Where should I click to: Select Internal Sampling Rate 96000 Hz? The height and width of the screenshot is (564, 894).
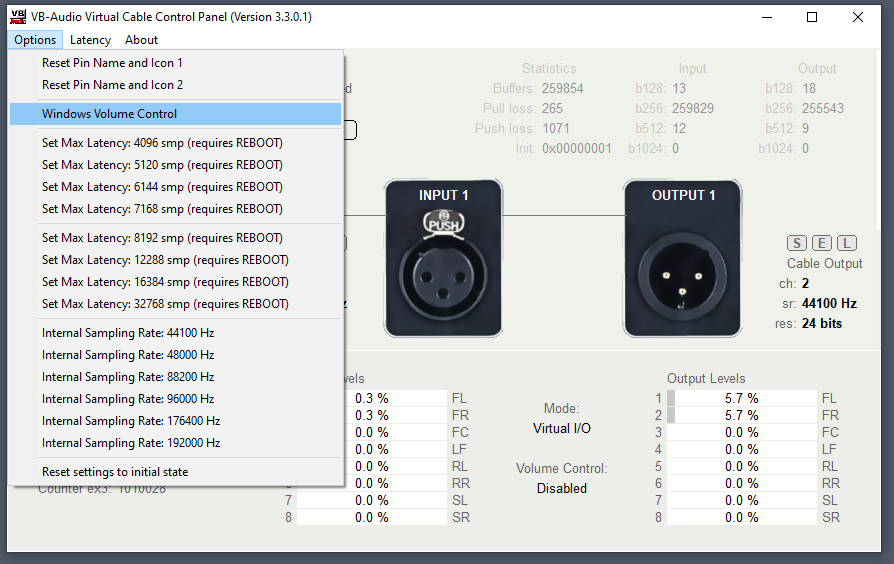(x=176, y=399)
